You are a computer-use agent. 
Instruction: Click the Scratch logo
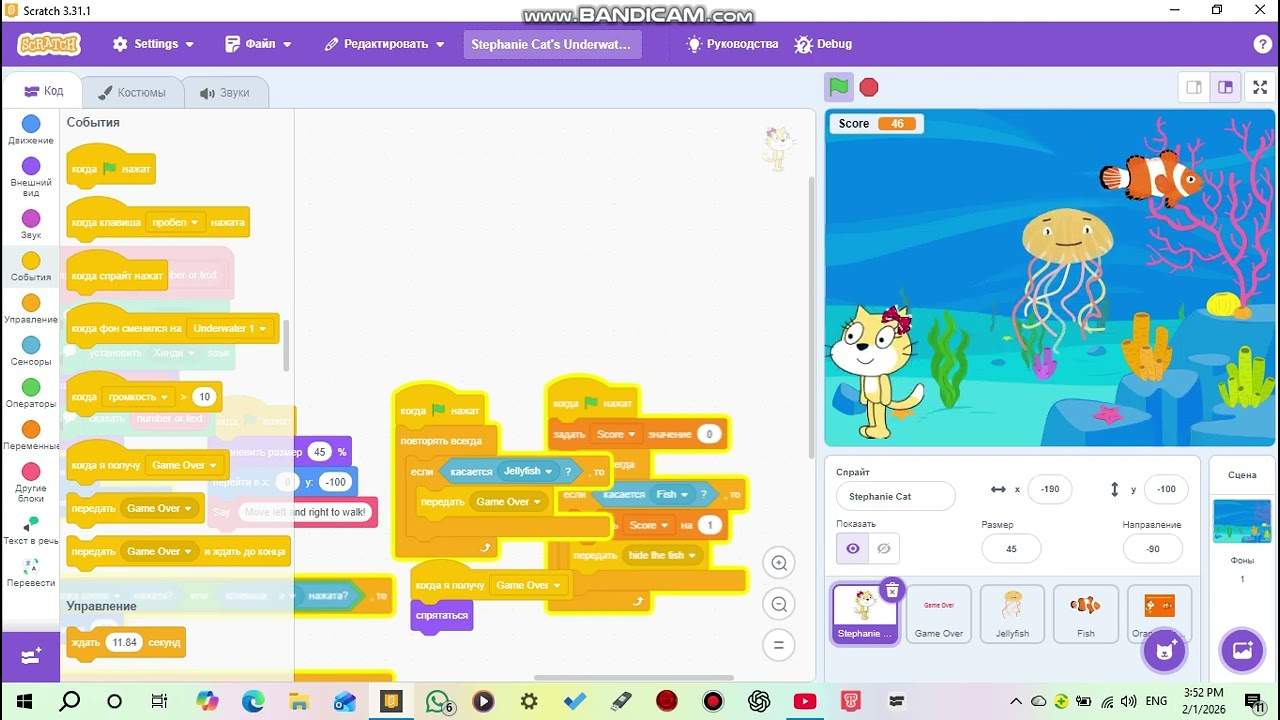[x=49, y=44]
